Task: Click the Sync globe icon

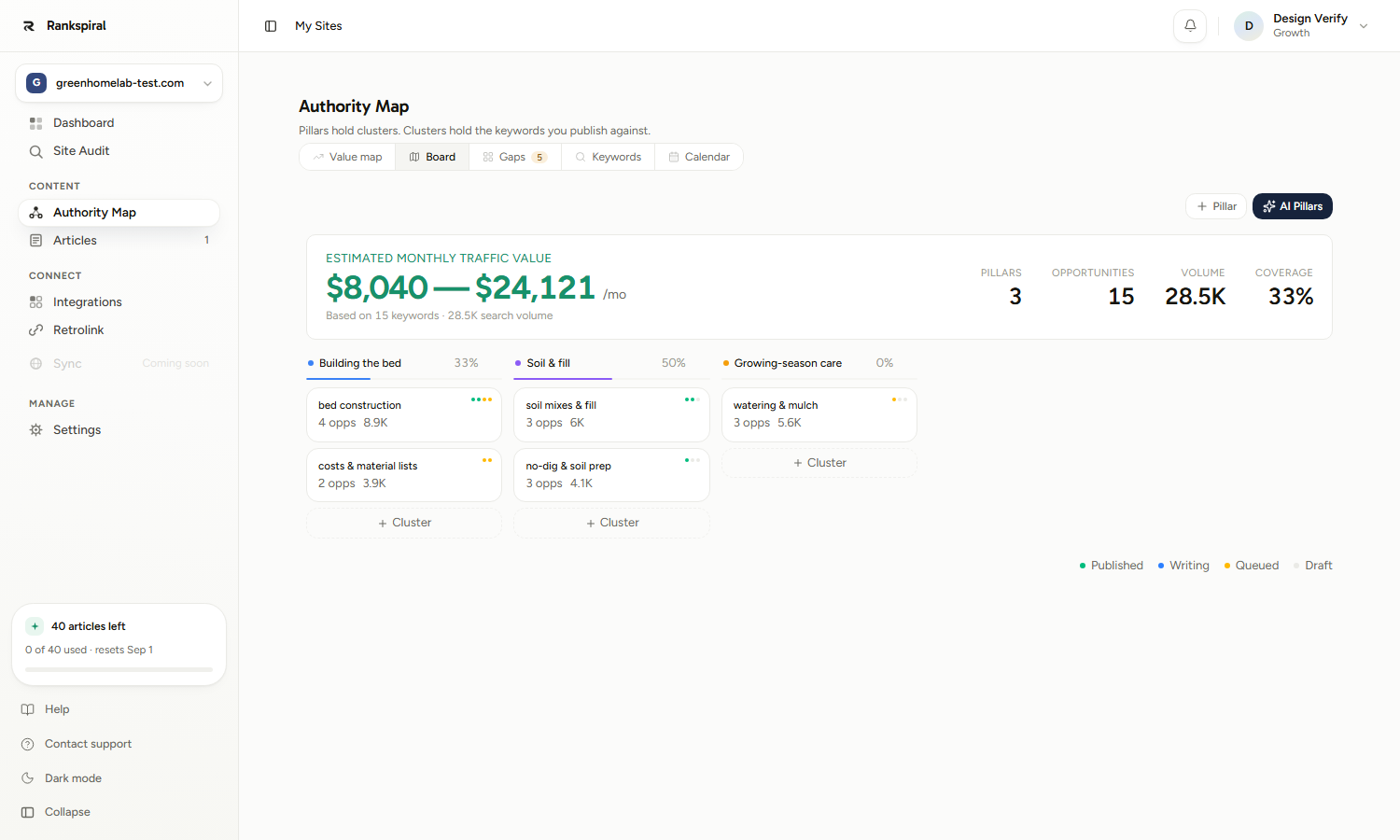Action: coord(36,364)
